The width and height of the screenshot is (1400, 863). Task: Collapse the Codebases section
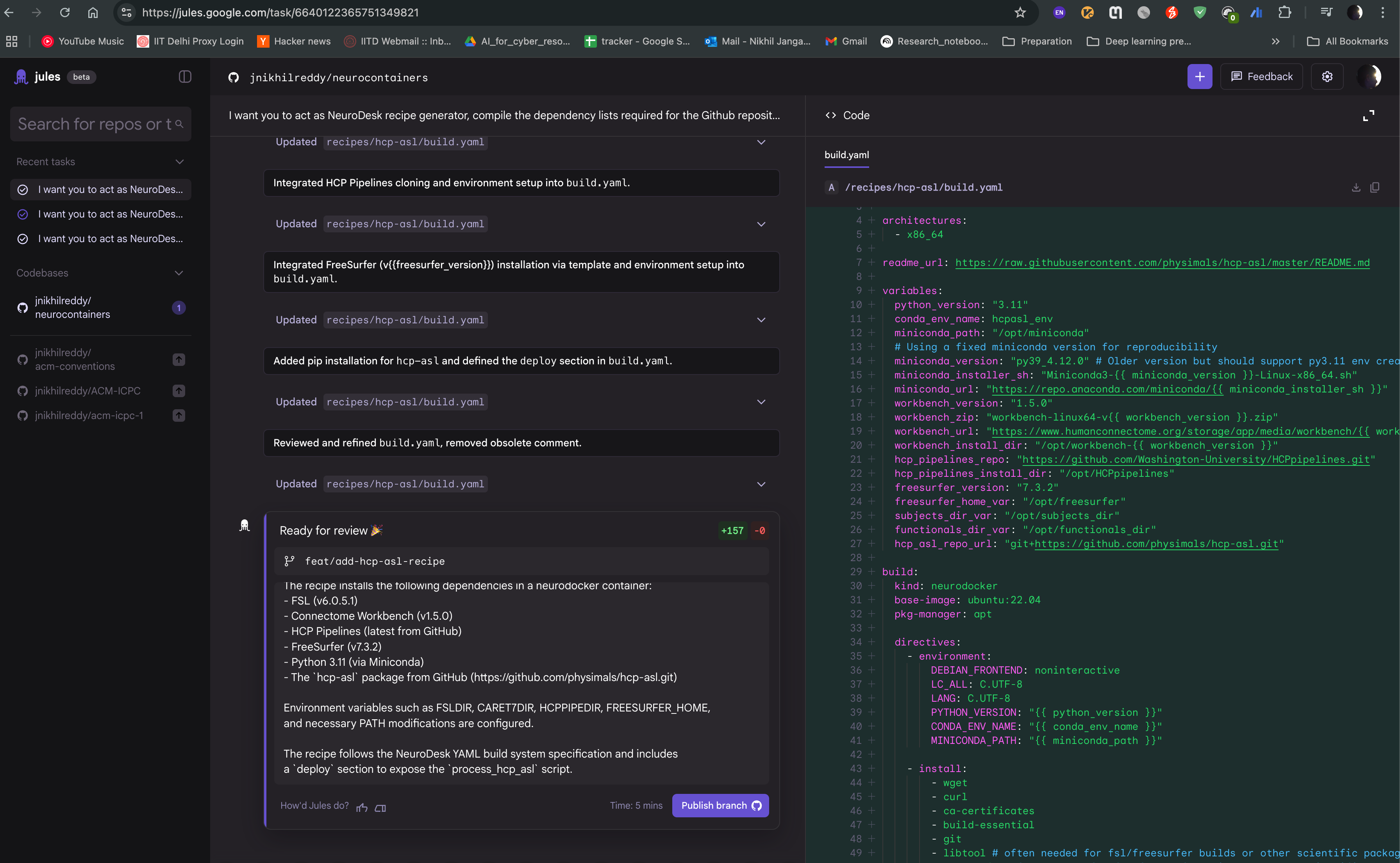click(179, 273)
